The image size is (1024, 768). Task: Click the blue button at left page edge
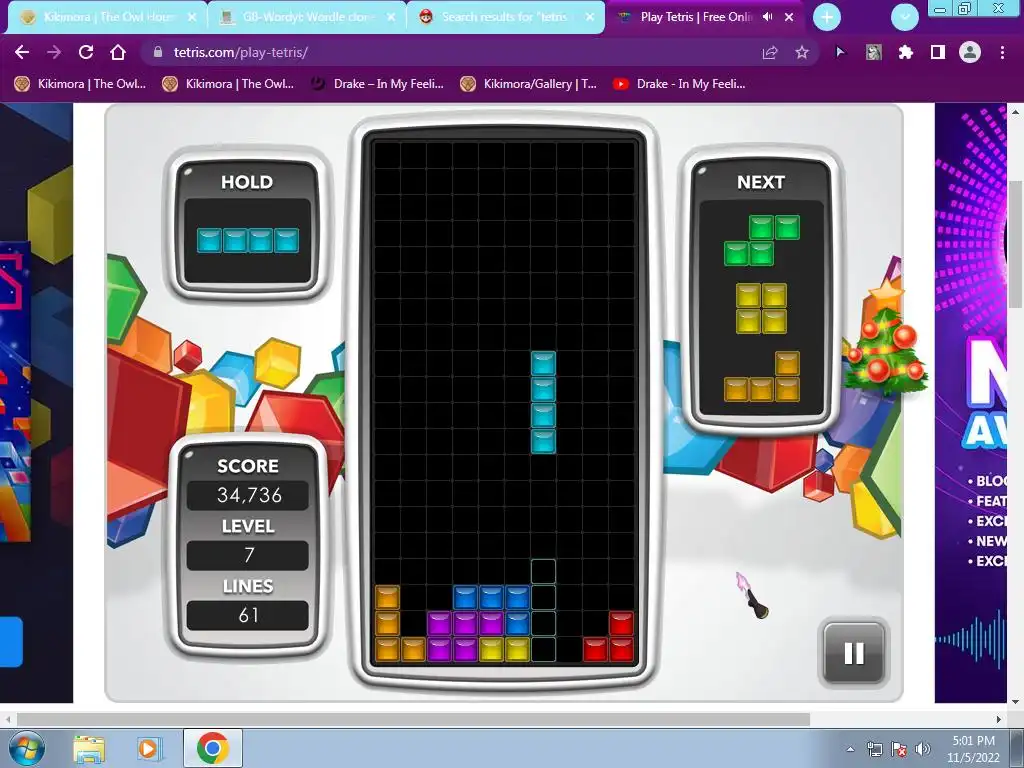pos(11,641)
